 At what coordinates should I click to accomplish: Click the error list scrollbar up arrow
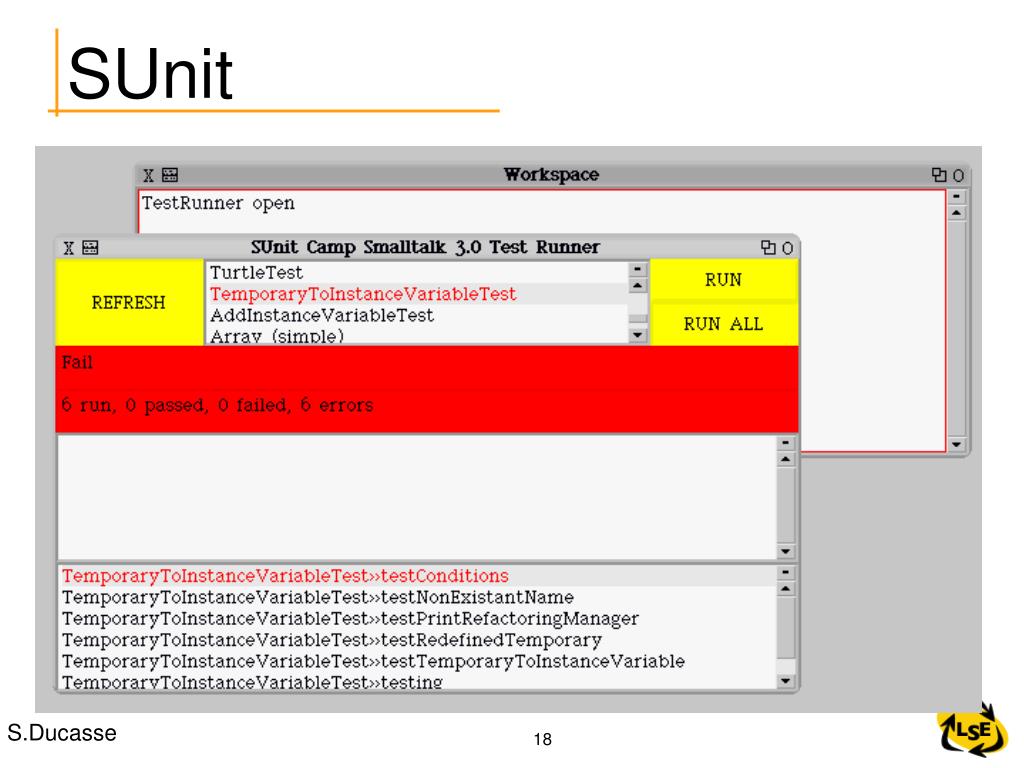pos(786,589)
